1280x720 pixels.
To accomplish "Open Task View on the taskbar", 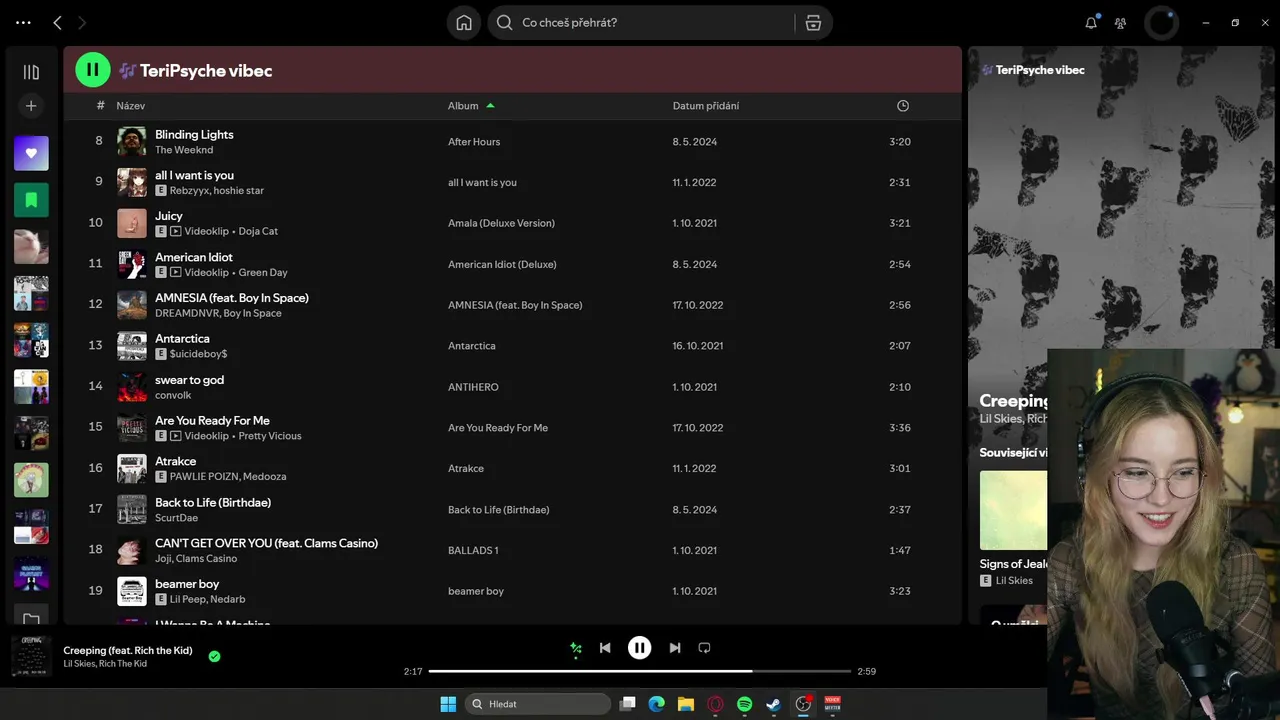I will click(x=627, y=704).
